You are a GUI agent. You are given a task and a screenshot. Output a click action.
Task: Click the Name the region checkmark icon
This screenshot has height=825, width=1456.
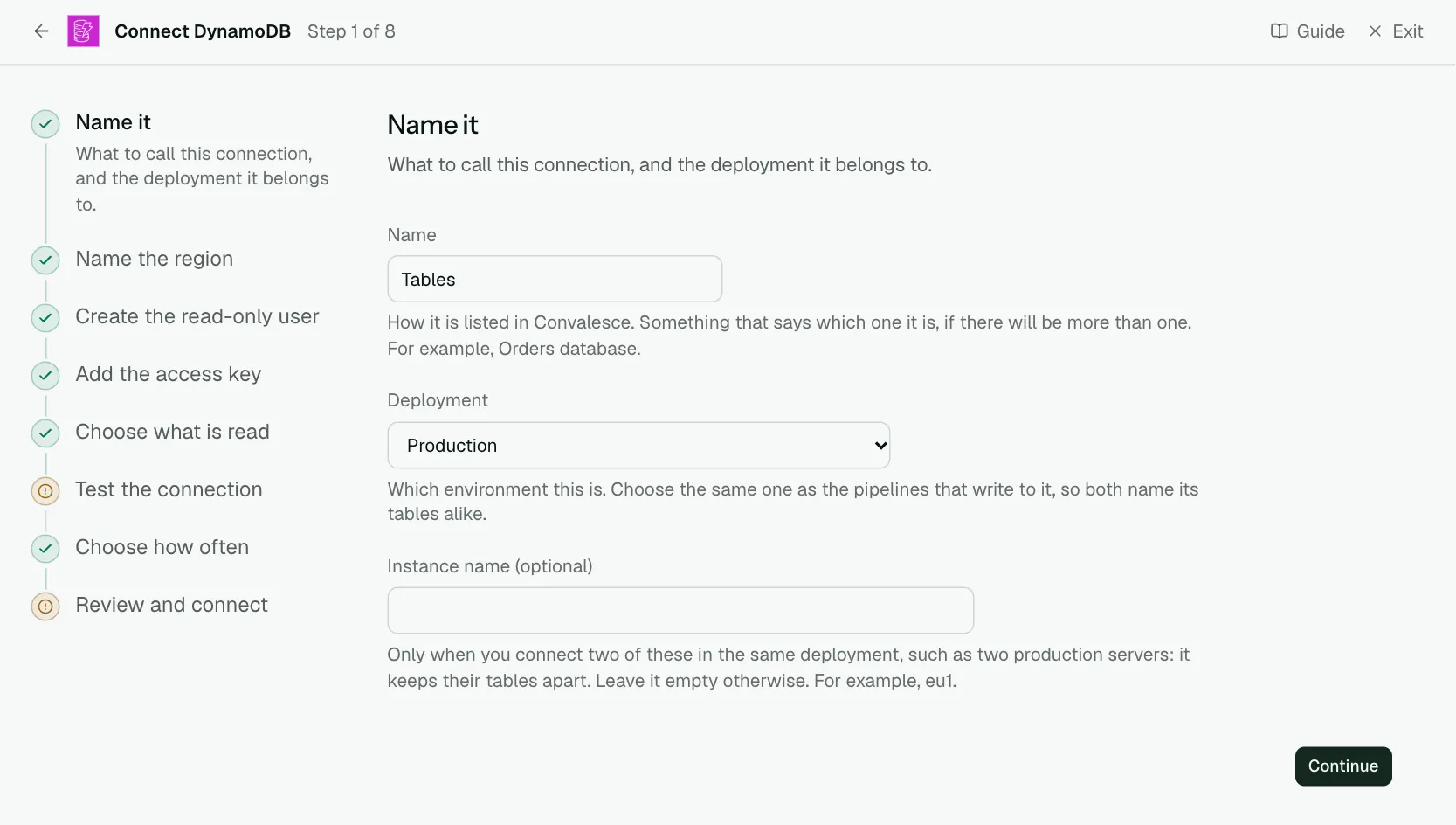tap(45, 260)
